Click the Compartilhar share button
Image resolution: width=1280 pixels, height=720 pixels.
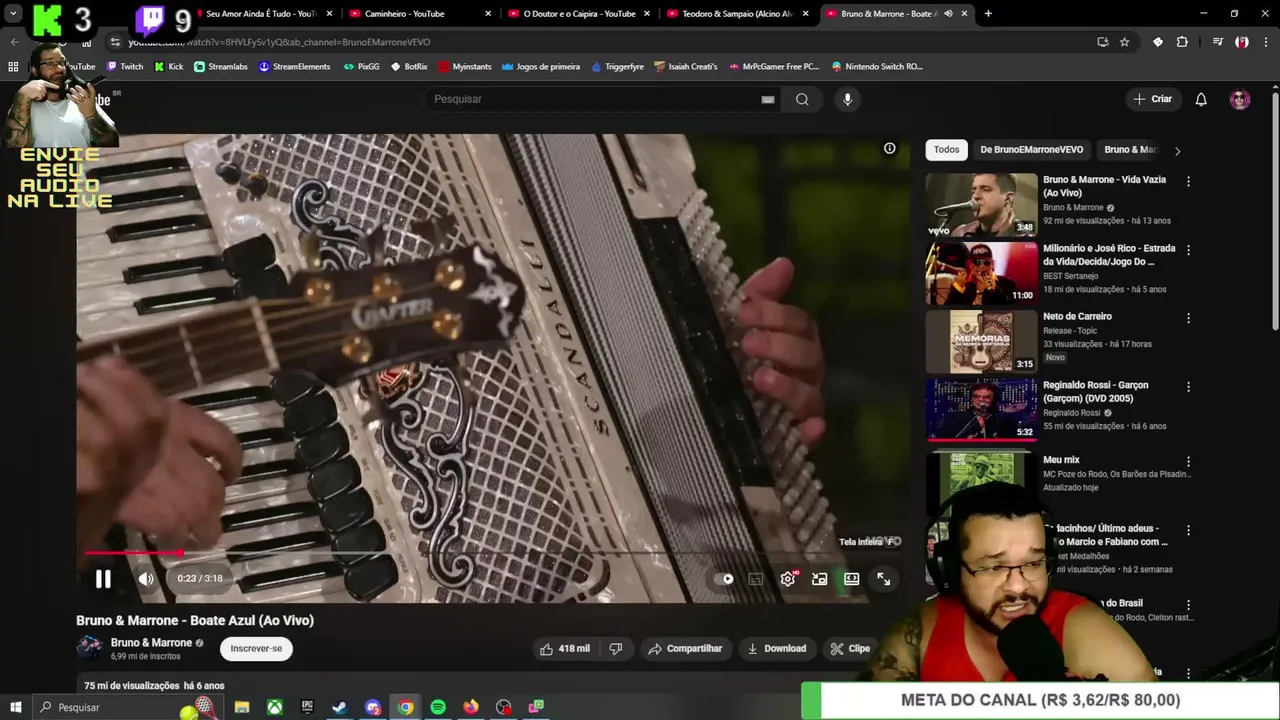(x=685, y=649)
